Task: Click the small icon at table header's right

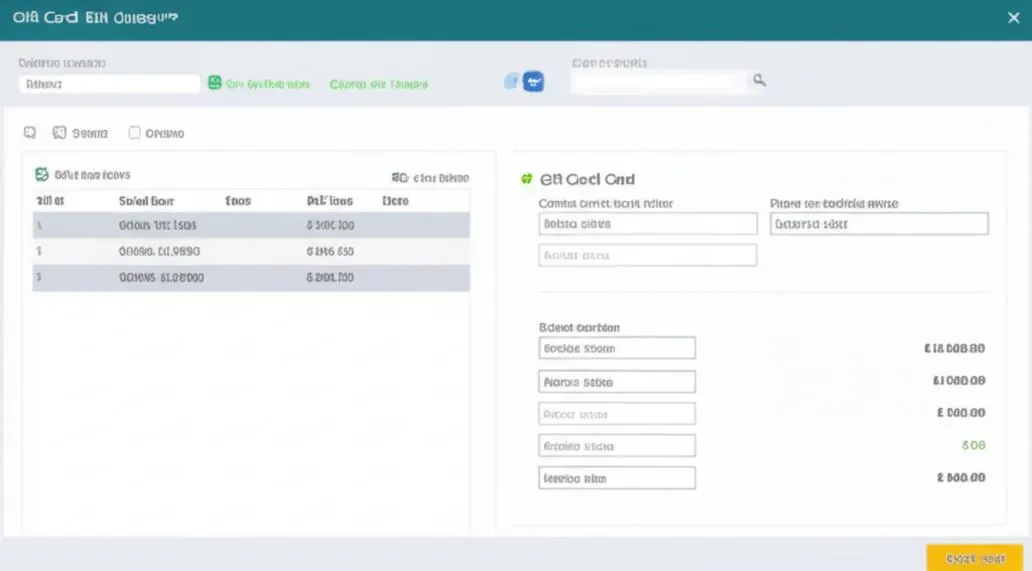Action: [400, 178]
